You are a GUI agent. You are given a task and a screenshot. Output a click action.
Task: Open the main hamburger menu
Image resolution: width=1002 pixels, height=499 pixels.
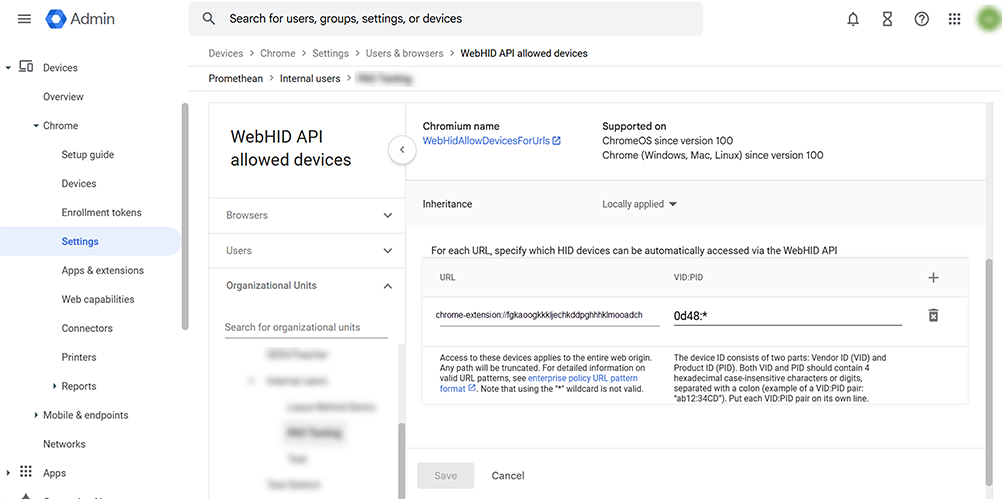[x=24, y=19]
